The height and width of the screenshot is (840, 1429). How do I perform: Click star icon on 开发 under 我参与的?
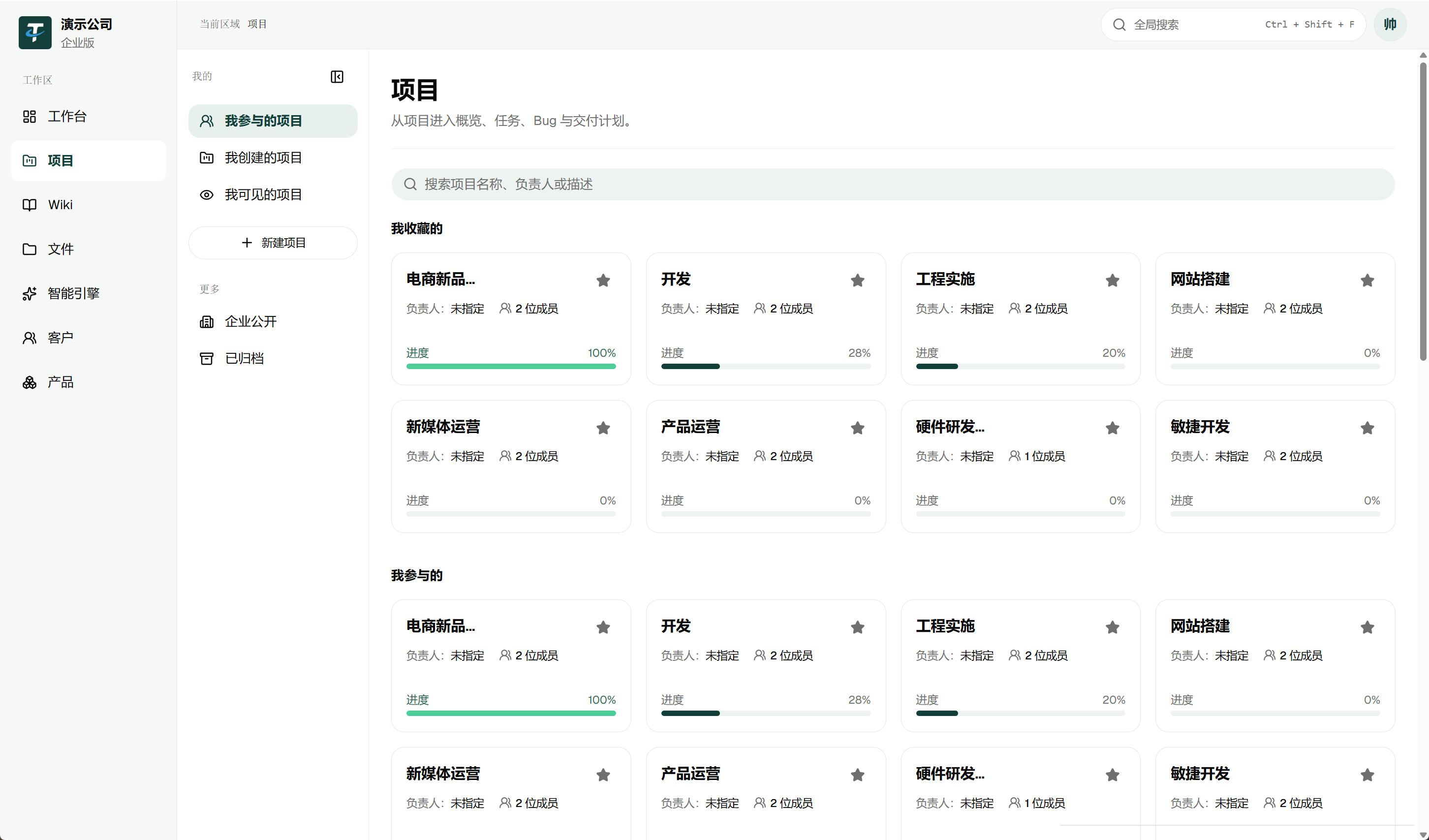click(x=857, y=627)
